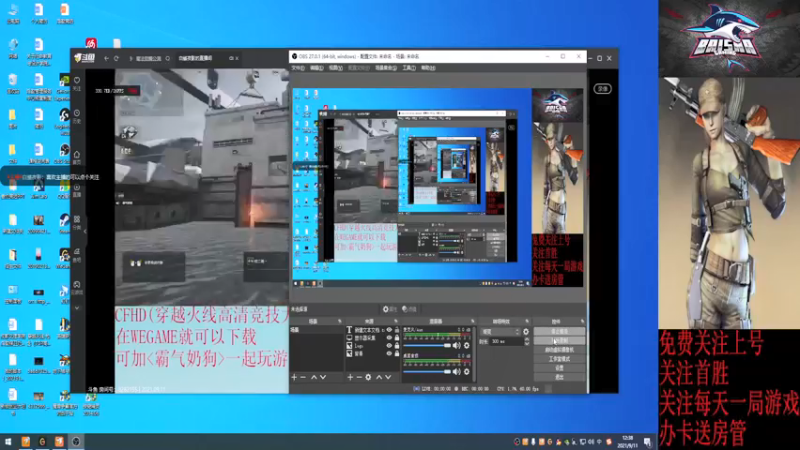Select the 场景 scene row in the Scenes list

[316, 330]
